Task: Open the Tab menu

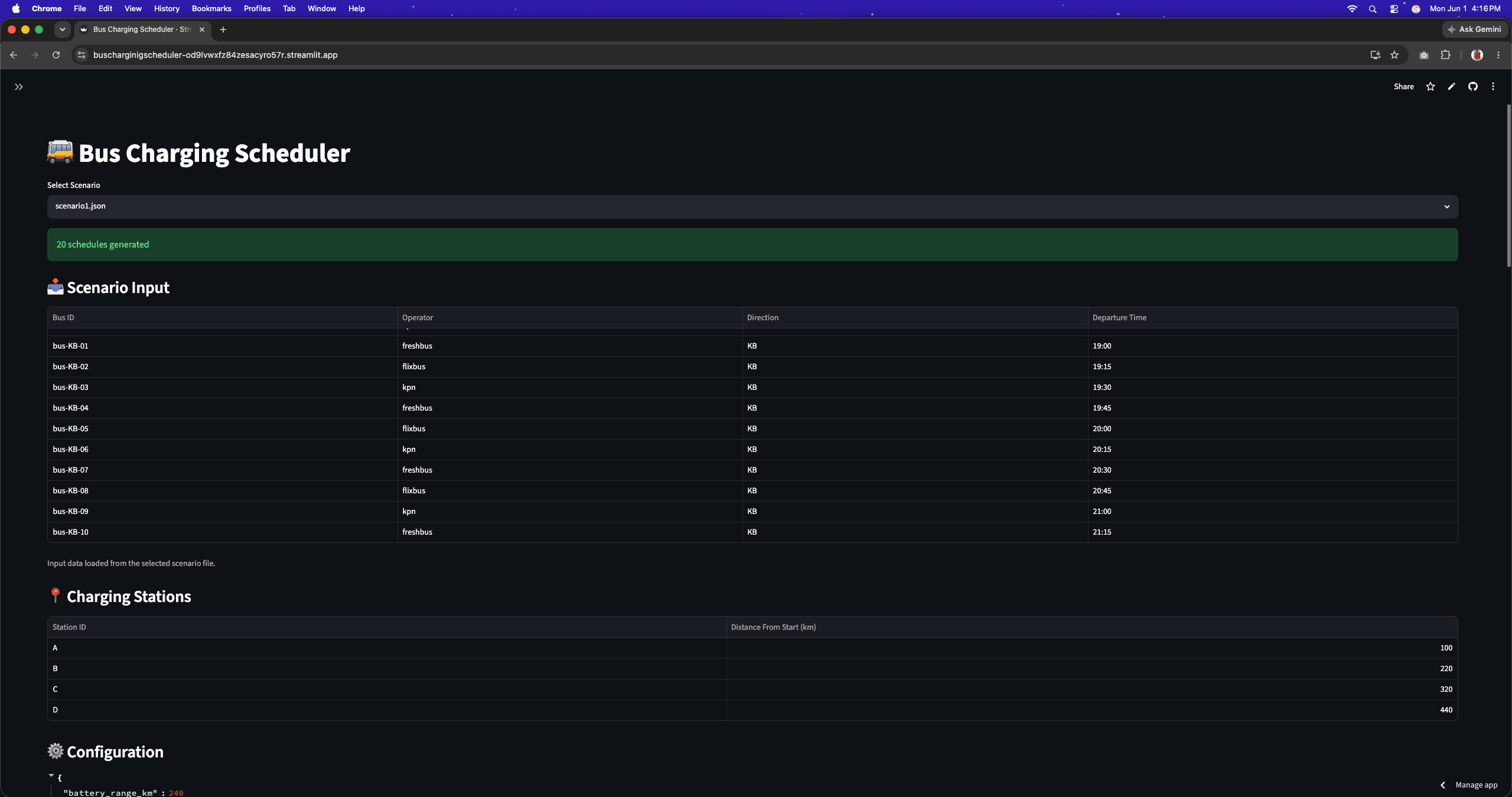Action: click(x=289, y=8)
